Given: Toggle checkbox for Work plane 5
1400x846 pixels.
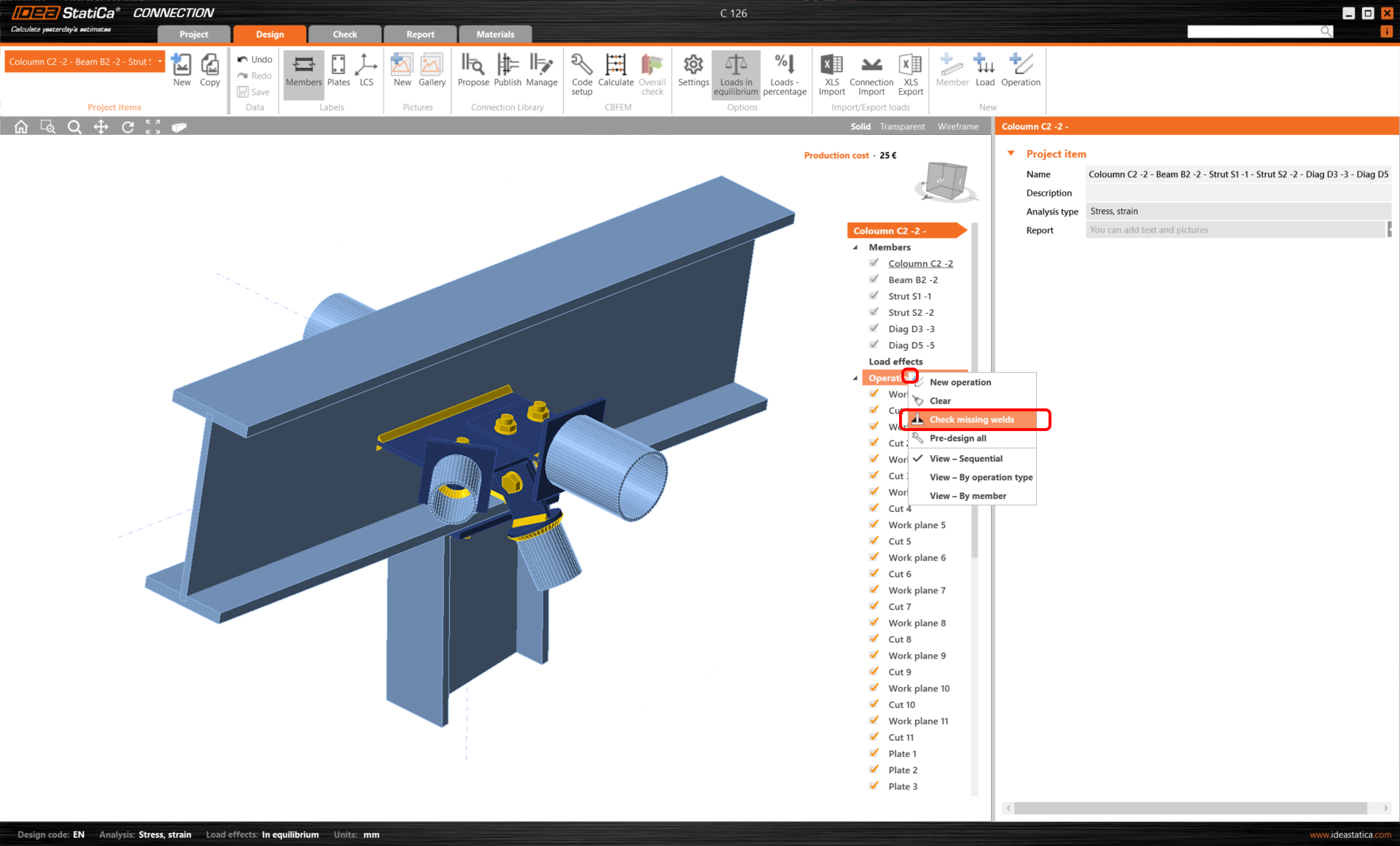Looking at the screenshot, I should (x=874, y=524).
